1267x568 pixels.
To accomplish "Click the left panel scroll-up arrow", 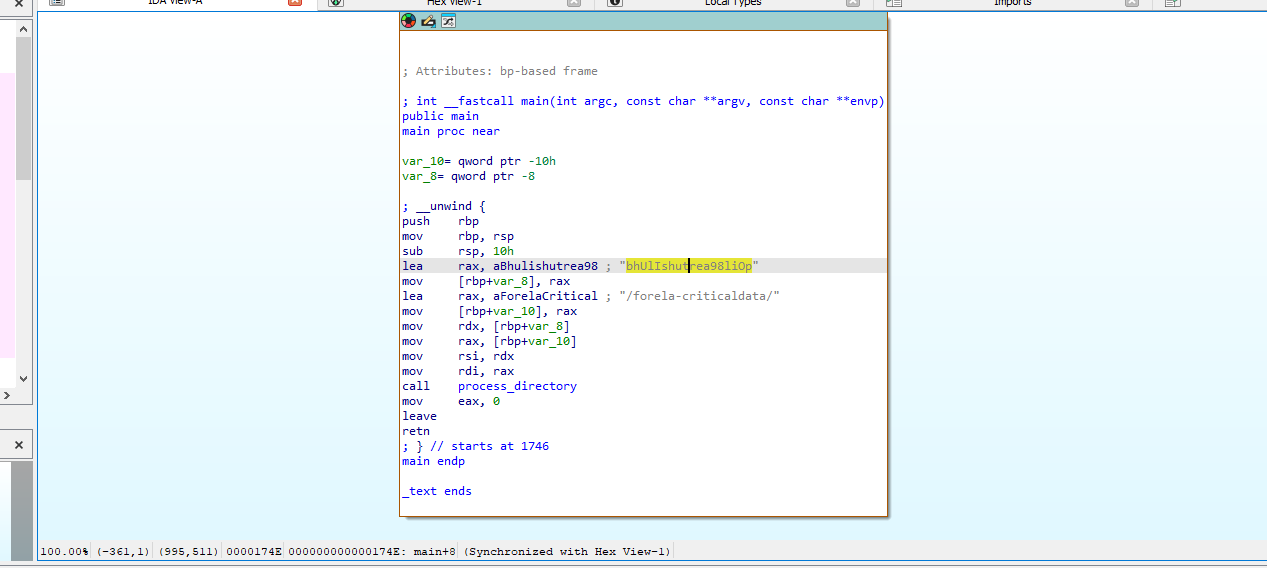I will tap(23, 28).
